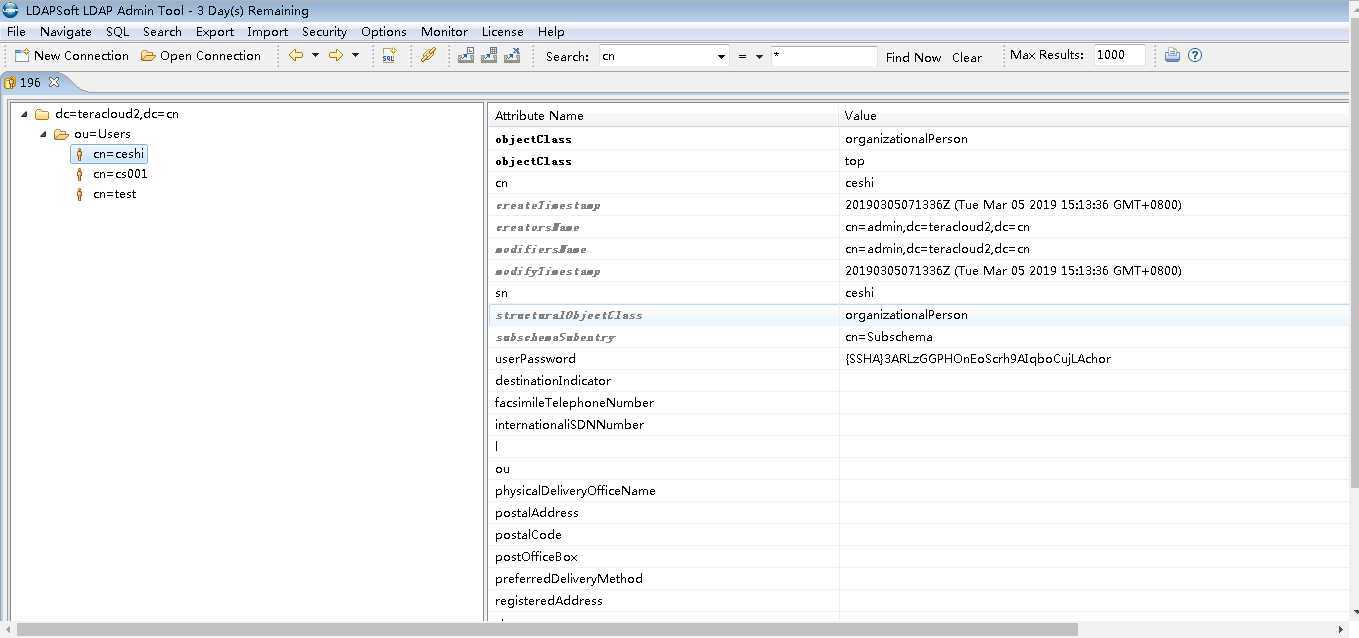Open the forward navigation history dropdown
Screen dimensions: 1359x638
355,56
